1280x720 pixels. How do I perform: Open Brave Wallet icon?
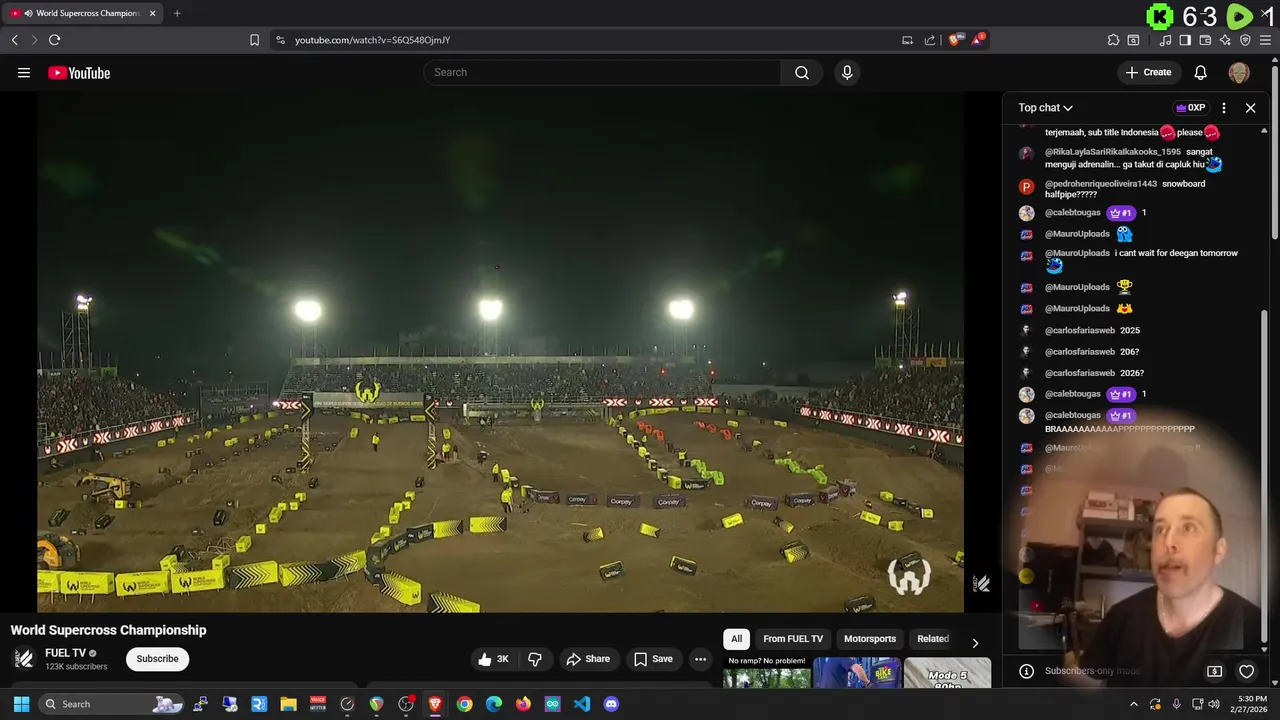point(1205,40)
